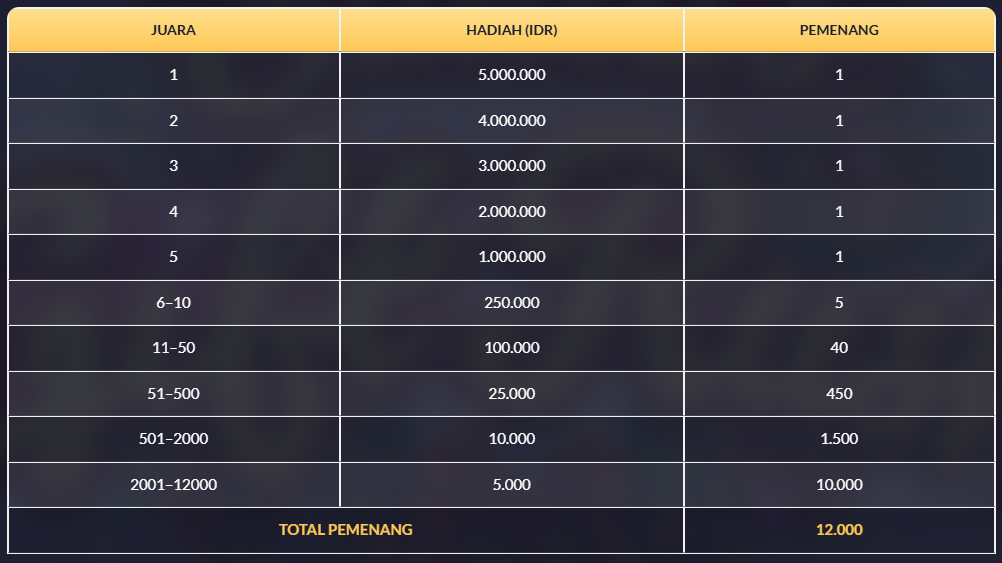The image size is (1002, 563).
Task: Select the 1.500 winners count cell
Action: pyautogui.click(x=839, y=439)
